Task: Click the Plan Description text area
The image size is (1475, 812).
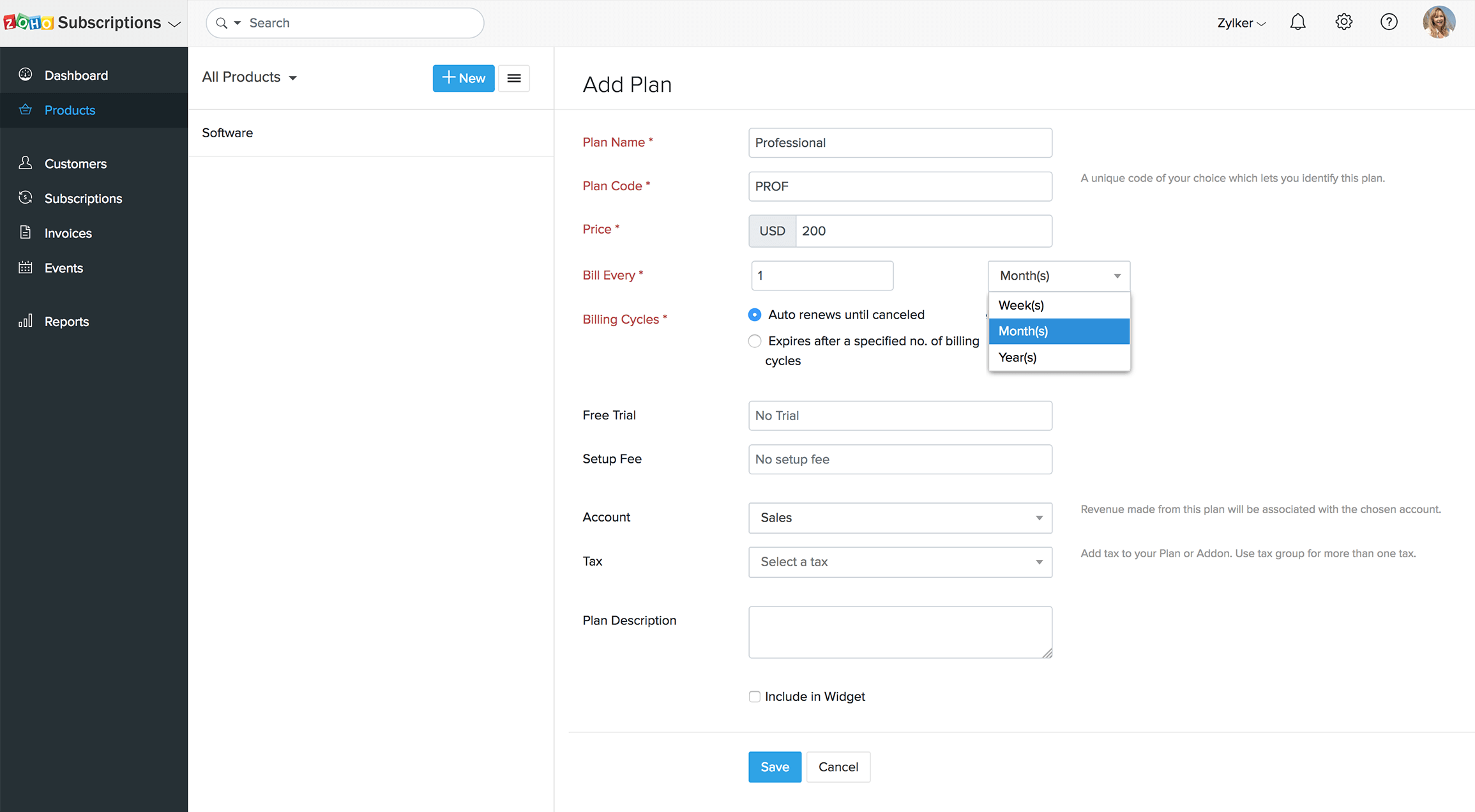Action: click(x=900, y=631)
